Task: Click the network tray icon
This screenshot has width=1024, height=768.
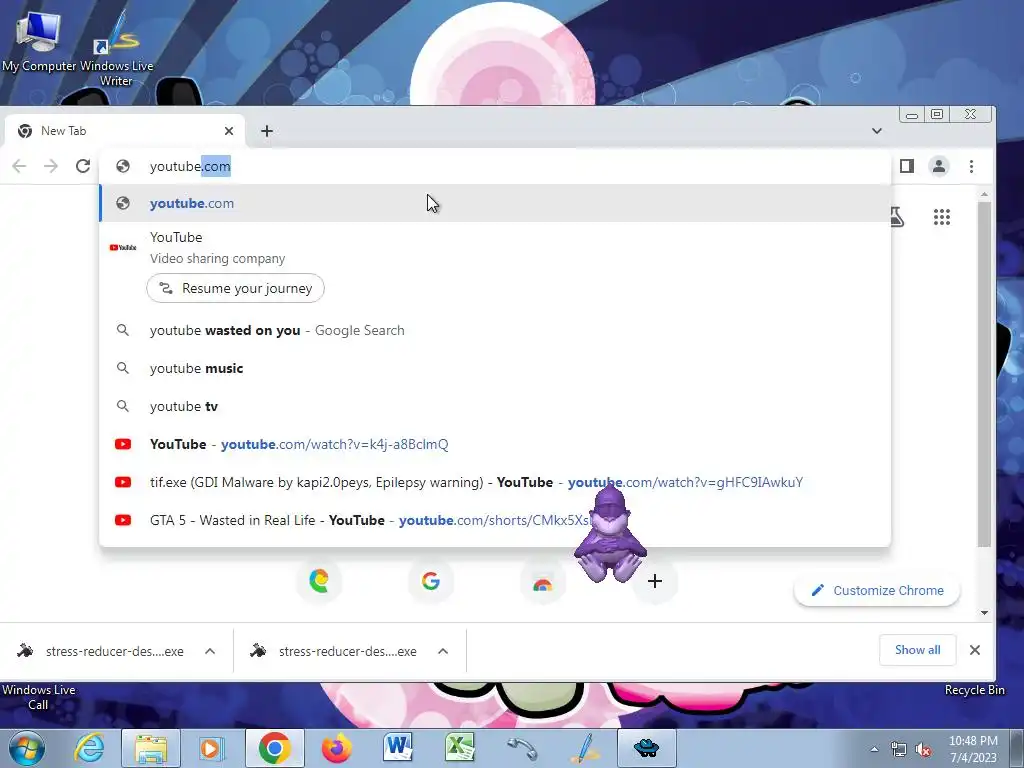Action: 899,749
